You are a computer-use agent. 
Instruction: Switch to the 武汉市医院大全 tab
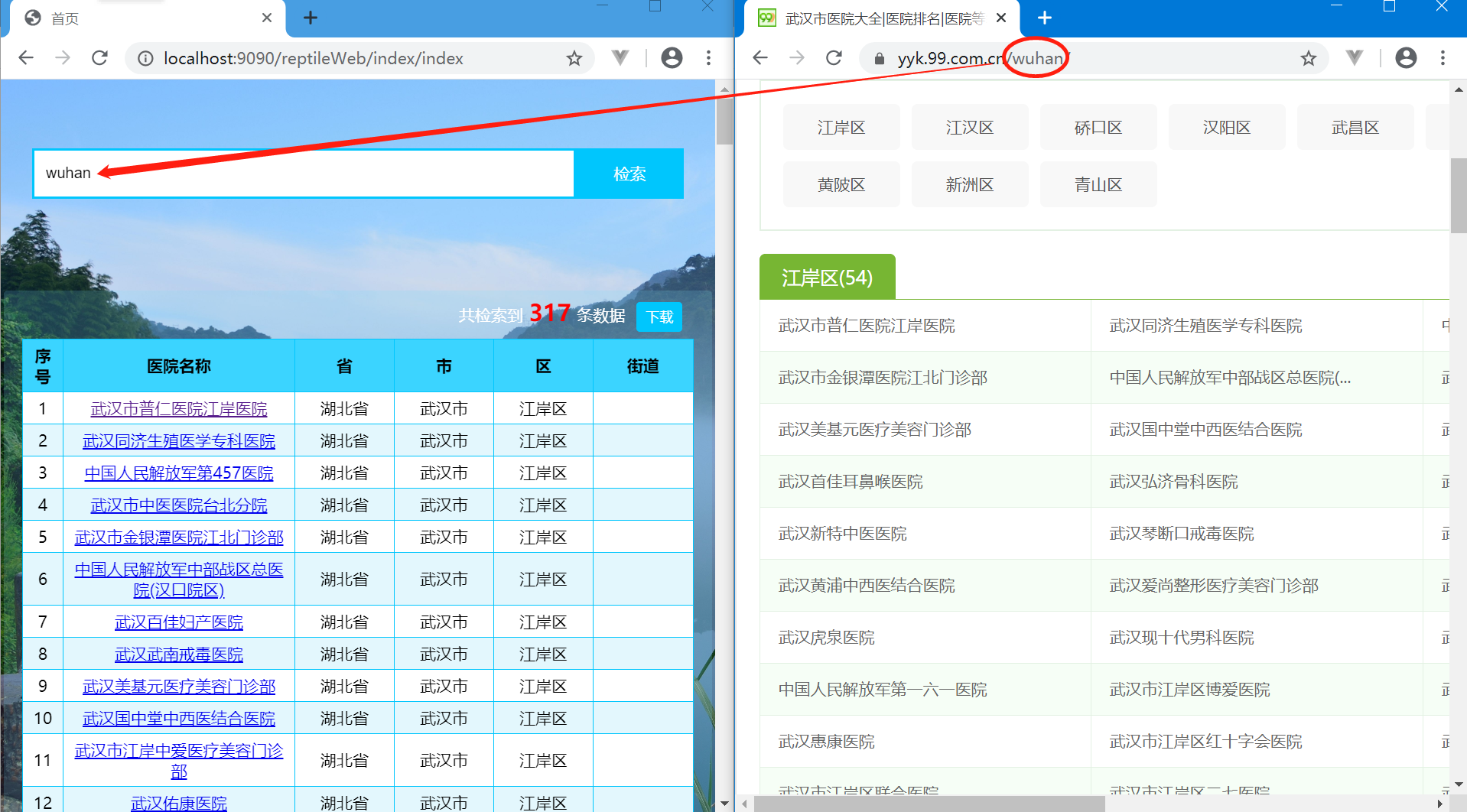point(880,18)
